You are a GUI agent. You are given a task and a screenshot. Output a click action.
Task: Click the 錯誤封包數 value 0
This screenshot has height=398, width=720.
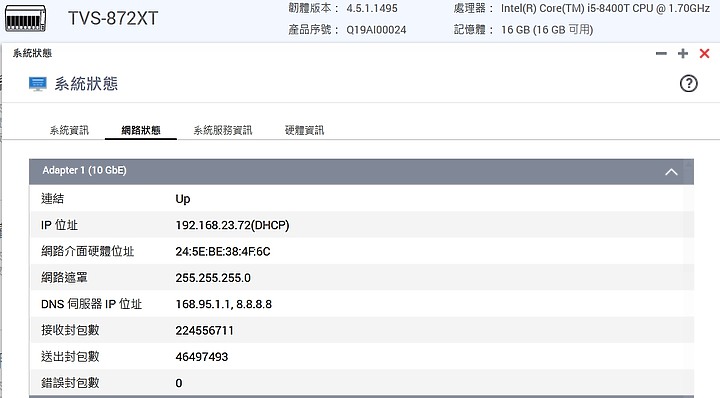coord(179,383)
